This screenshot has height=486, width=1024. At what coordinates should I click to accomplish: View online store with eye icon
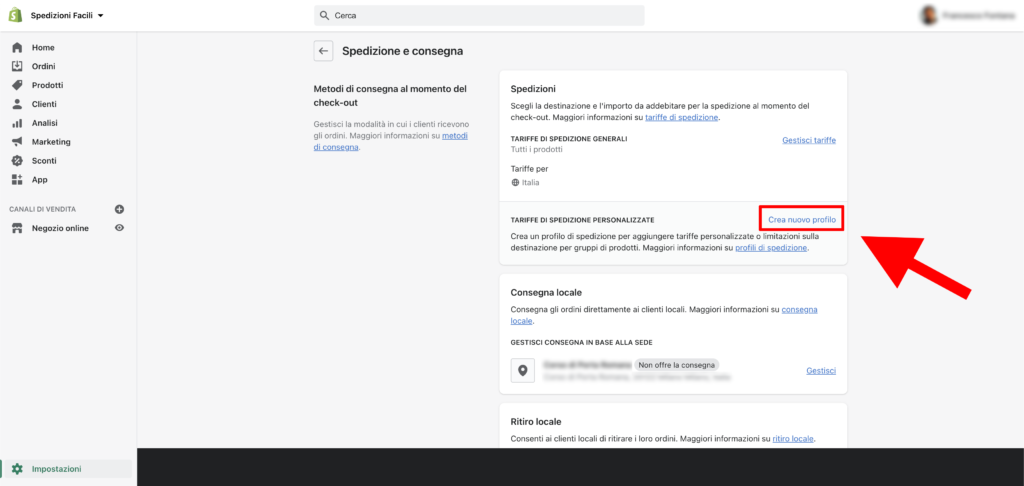coord(120,228)
